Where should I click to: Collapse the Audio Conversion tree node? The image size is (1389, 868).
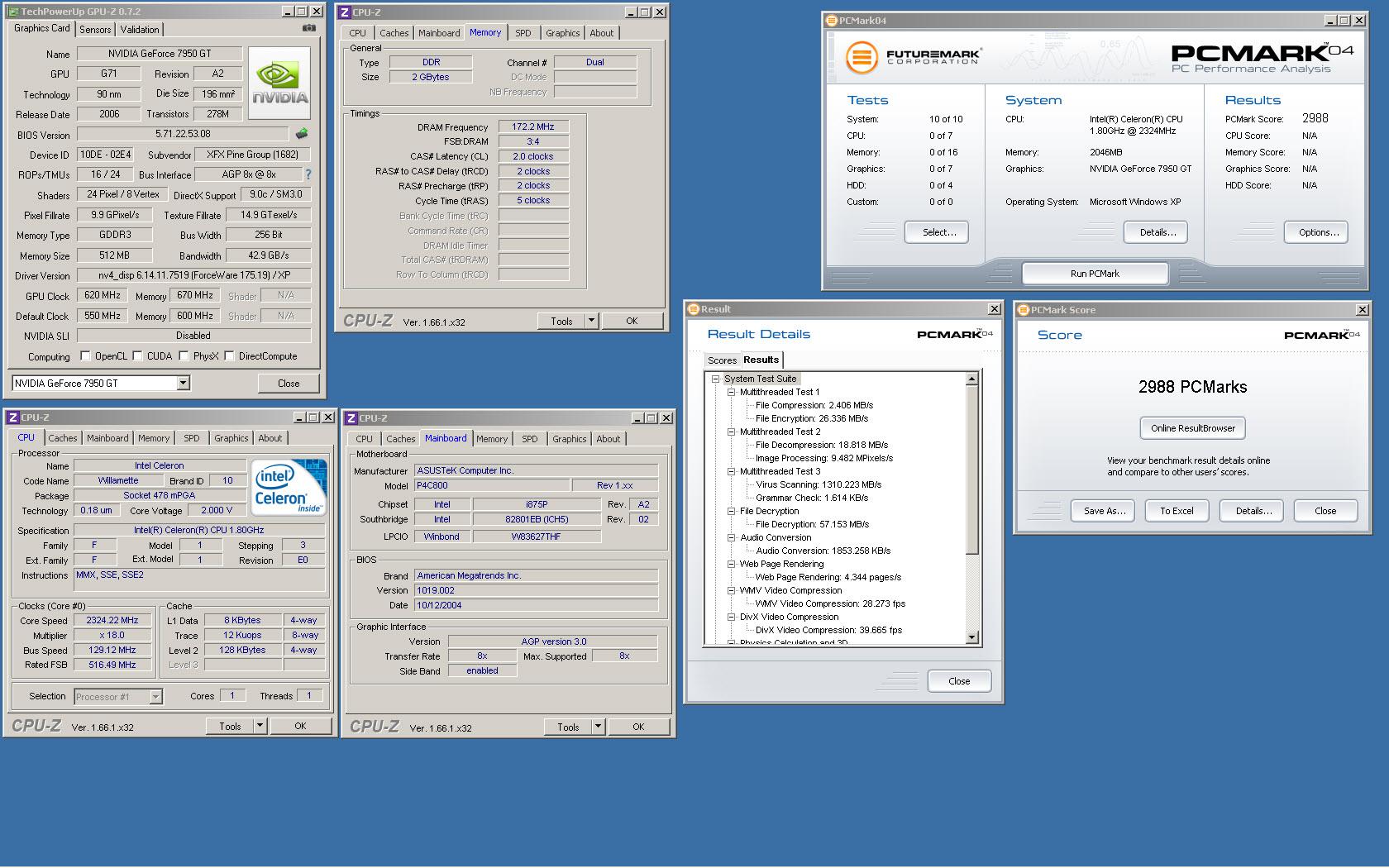pyautogui.click(x=732, y=537)
